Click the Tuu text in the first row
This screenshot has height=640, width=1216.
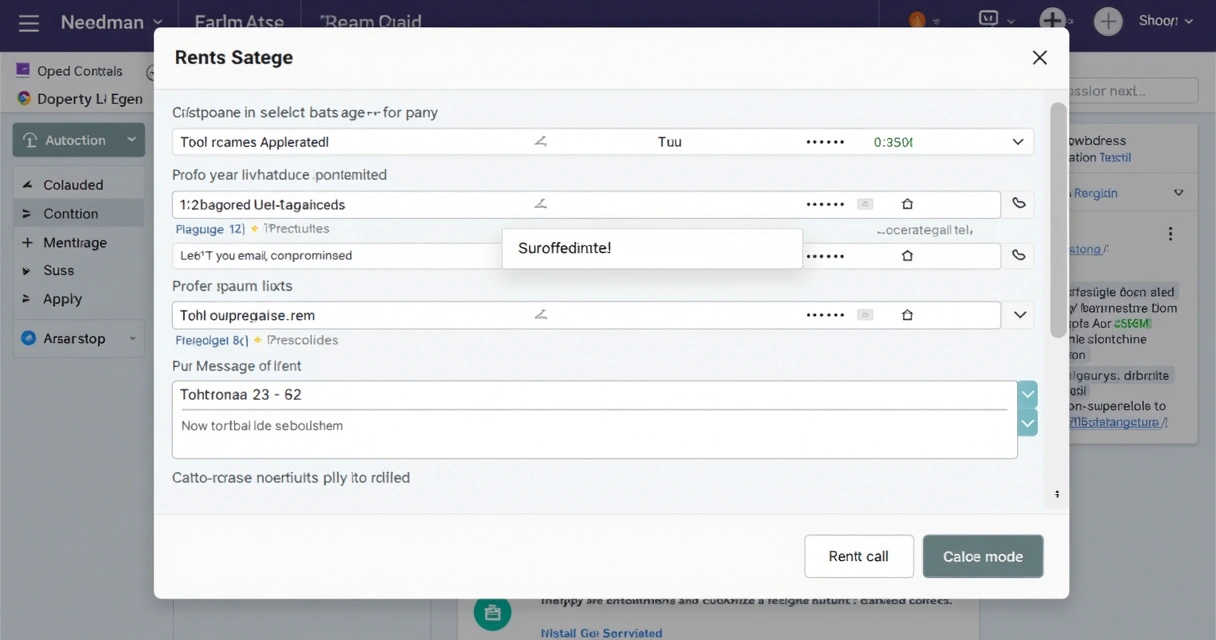[669, 142]
